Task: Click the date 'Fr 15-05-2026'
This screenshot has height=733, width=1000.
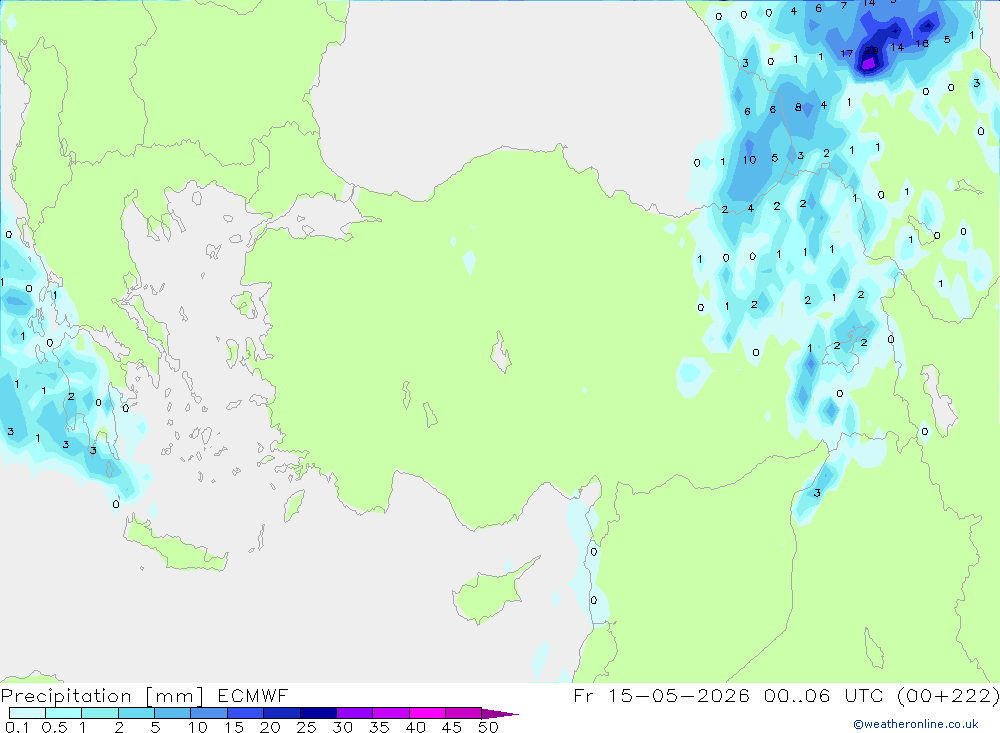Action: 661,696
